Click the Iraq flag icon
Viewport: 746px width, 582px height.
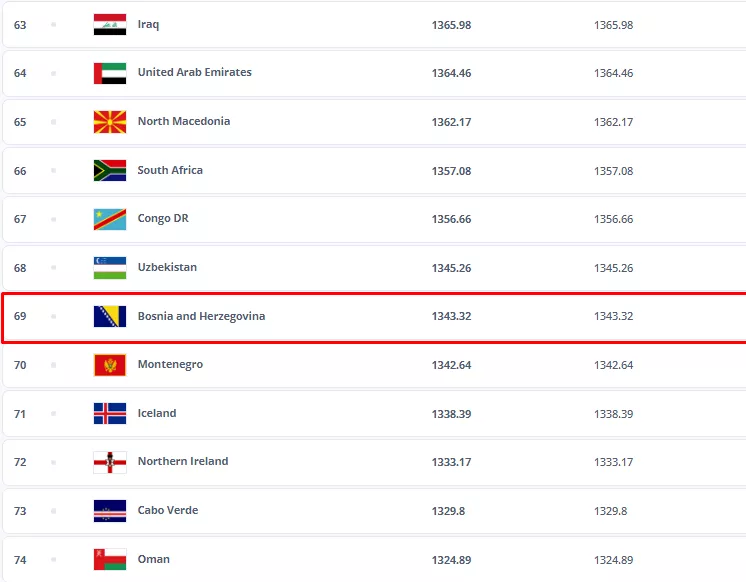pos(109,25)
